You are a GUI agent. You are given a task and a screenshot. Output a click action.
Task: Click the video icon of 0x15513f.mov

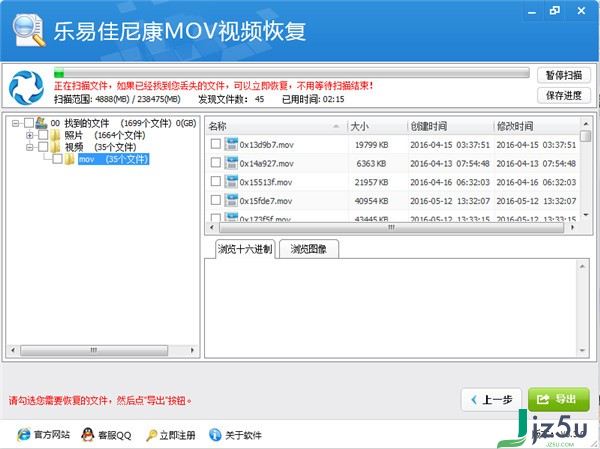click(x=231, y=182)
